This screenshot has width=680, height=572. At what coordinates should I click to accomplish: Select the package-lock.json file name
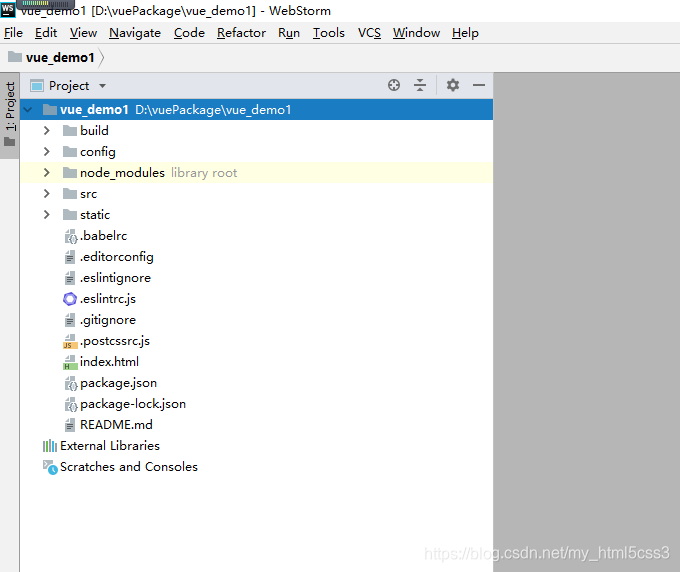click(133, 404)
